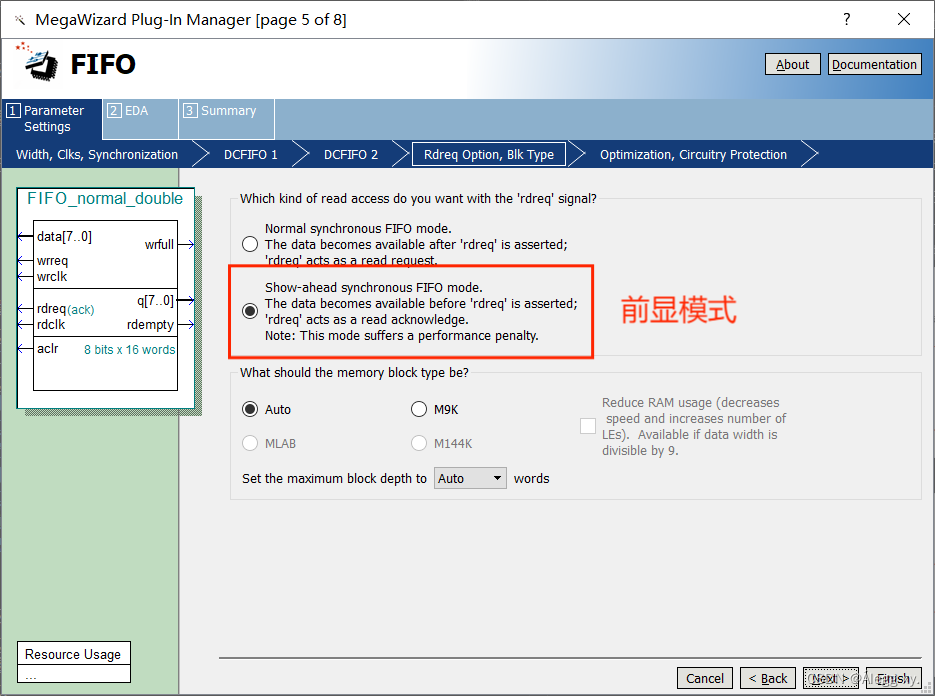Open the maximum block depth dropdown

(470, 478)
